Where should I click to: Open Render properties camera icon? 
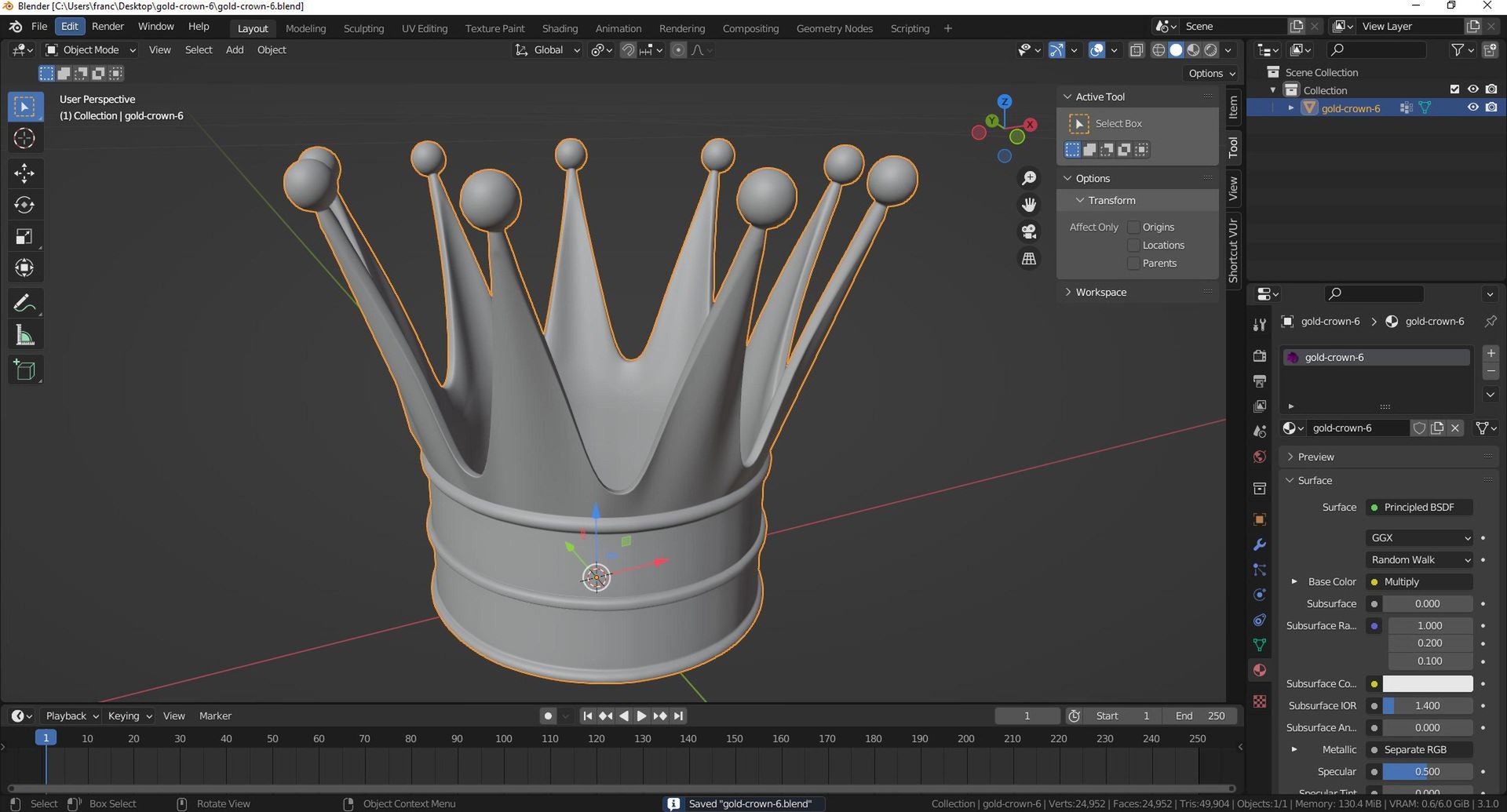point(1260,355)
